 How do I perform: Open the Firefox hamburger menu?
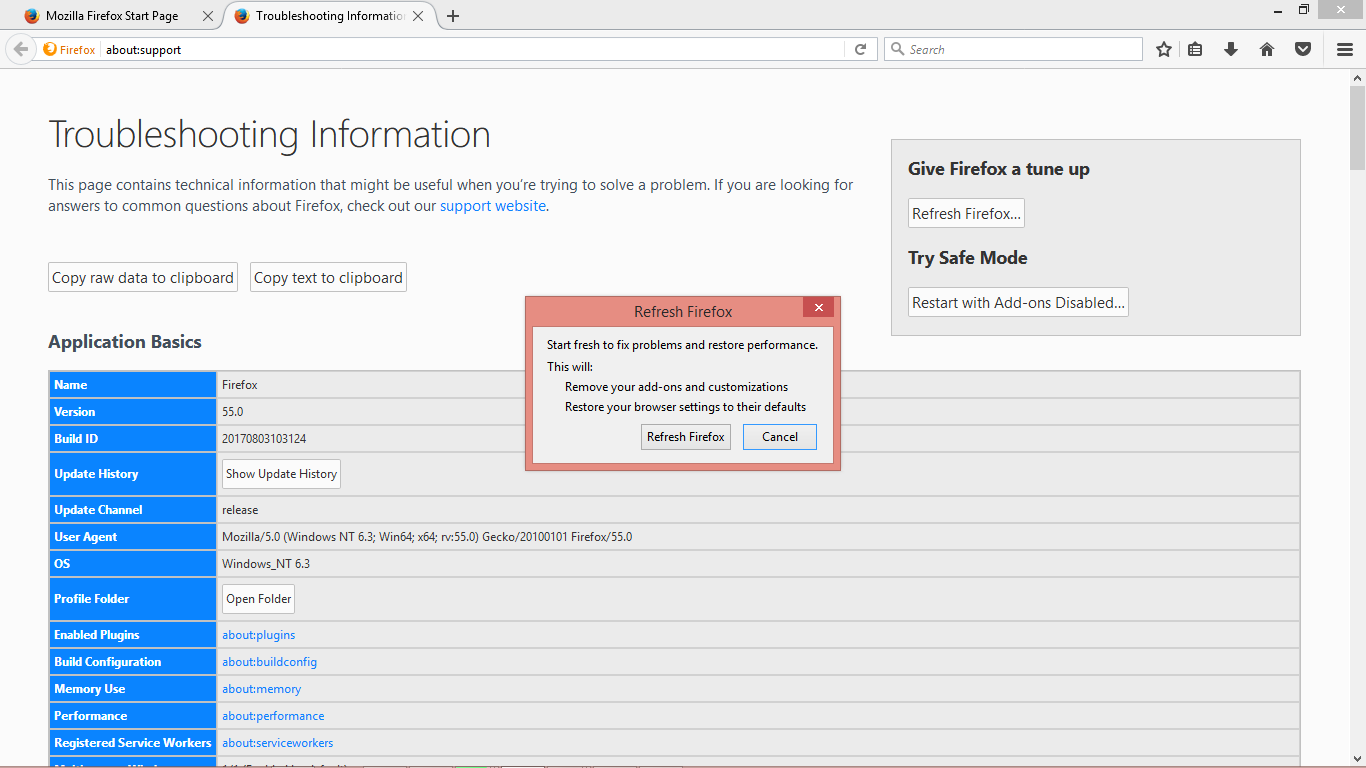(1345, 49)
